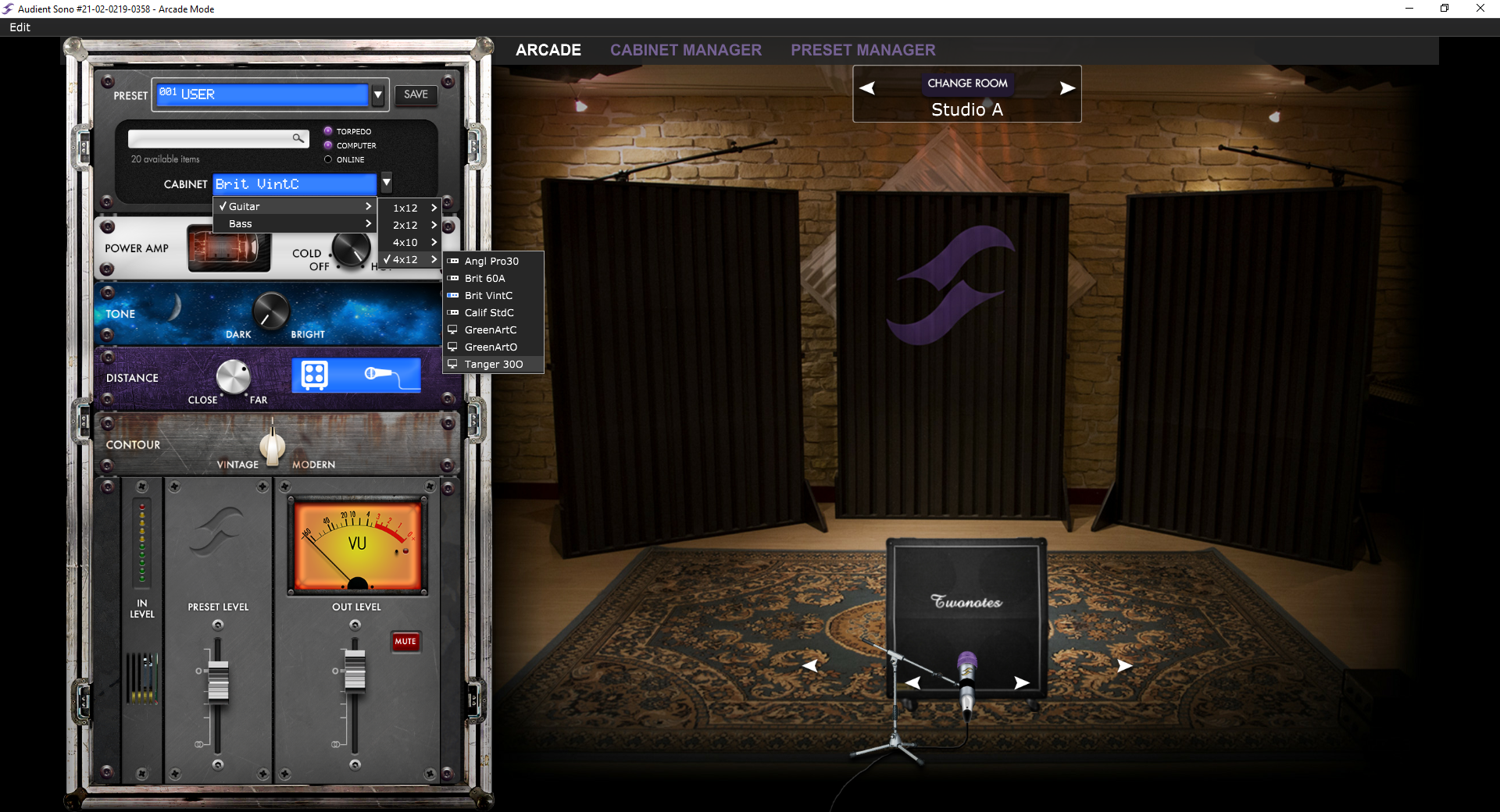Click the outer right arrow near cabinet

[1124, 665]
